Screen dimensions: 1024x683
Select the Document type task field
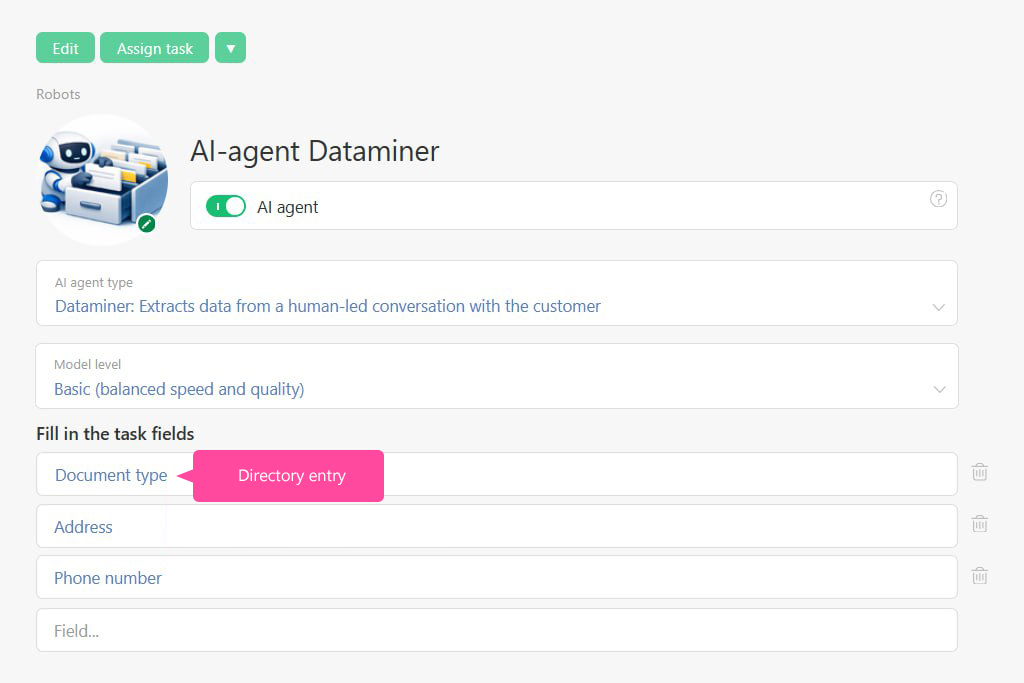click(111, 475)
